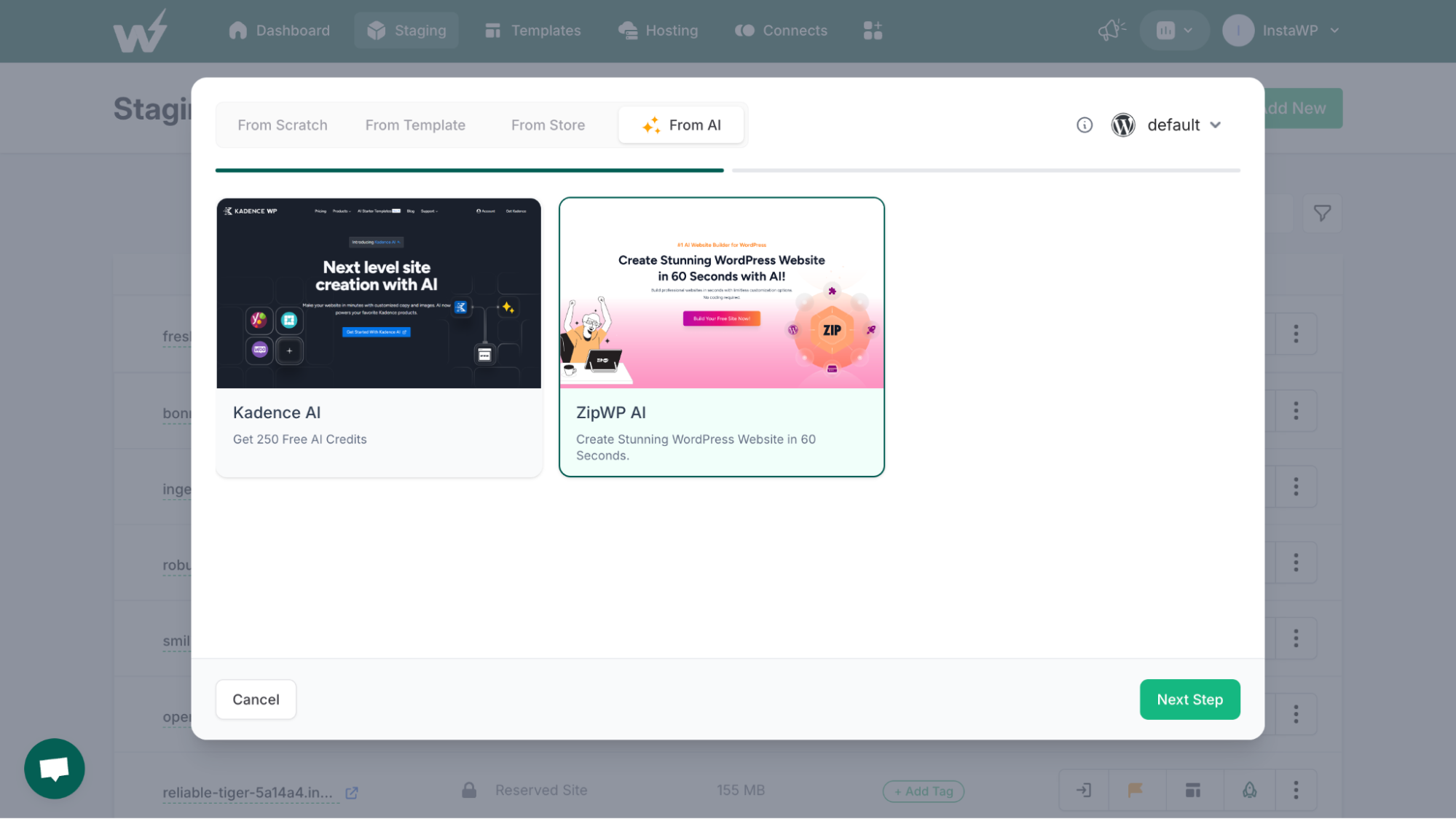Open three-dot menu in the bon… row
This screenshot has width=1456, height=819.
[1296, 410]
